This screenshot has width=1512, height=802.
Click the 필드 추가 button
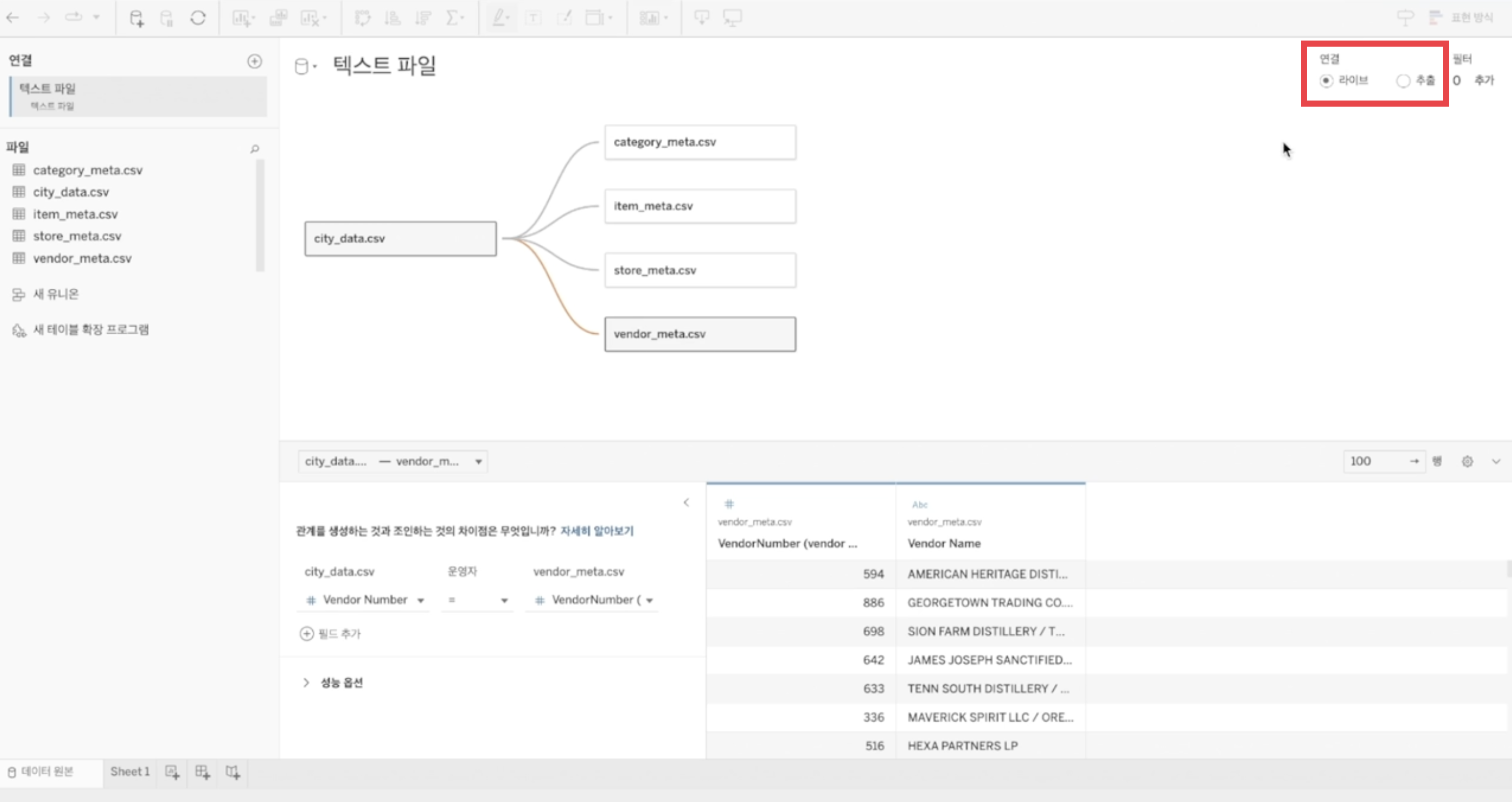click(x=331, y=634)
